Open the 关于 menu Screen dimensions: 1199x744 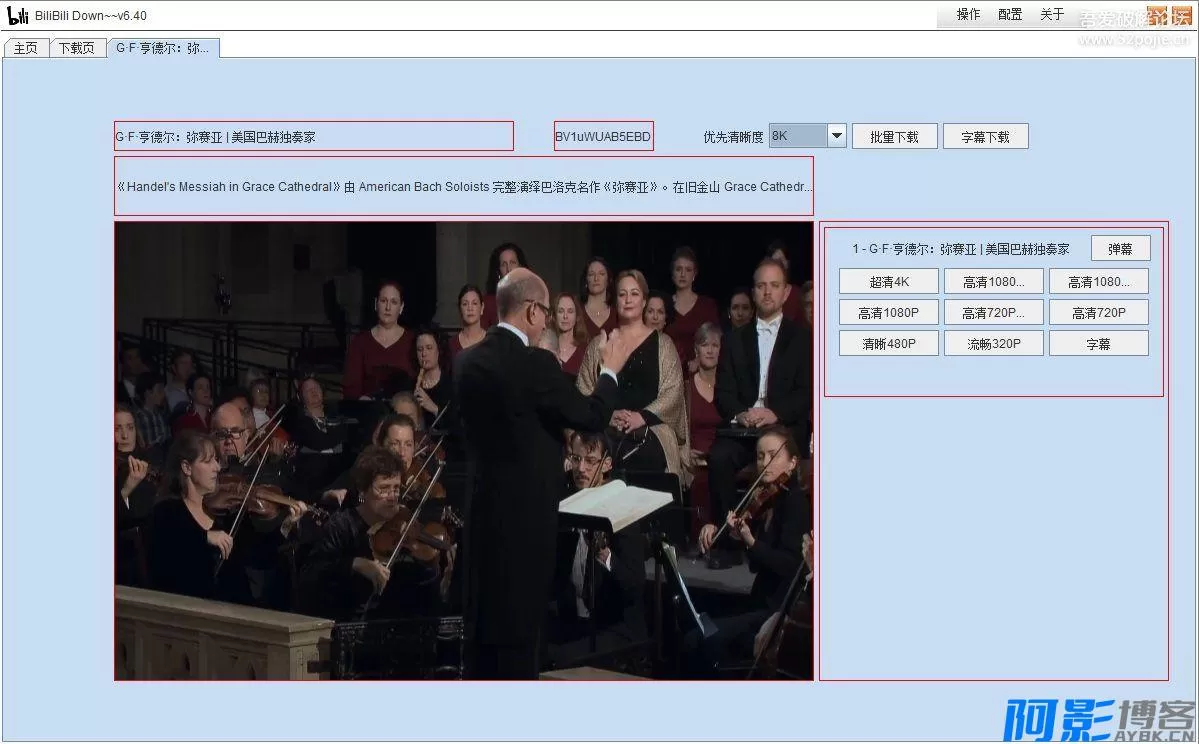pyautogui.click(x=1052, y=15)
